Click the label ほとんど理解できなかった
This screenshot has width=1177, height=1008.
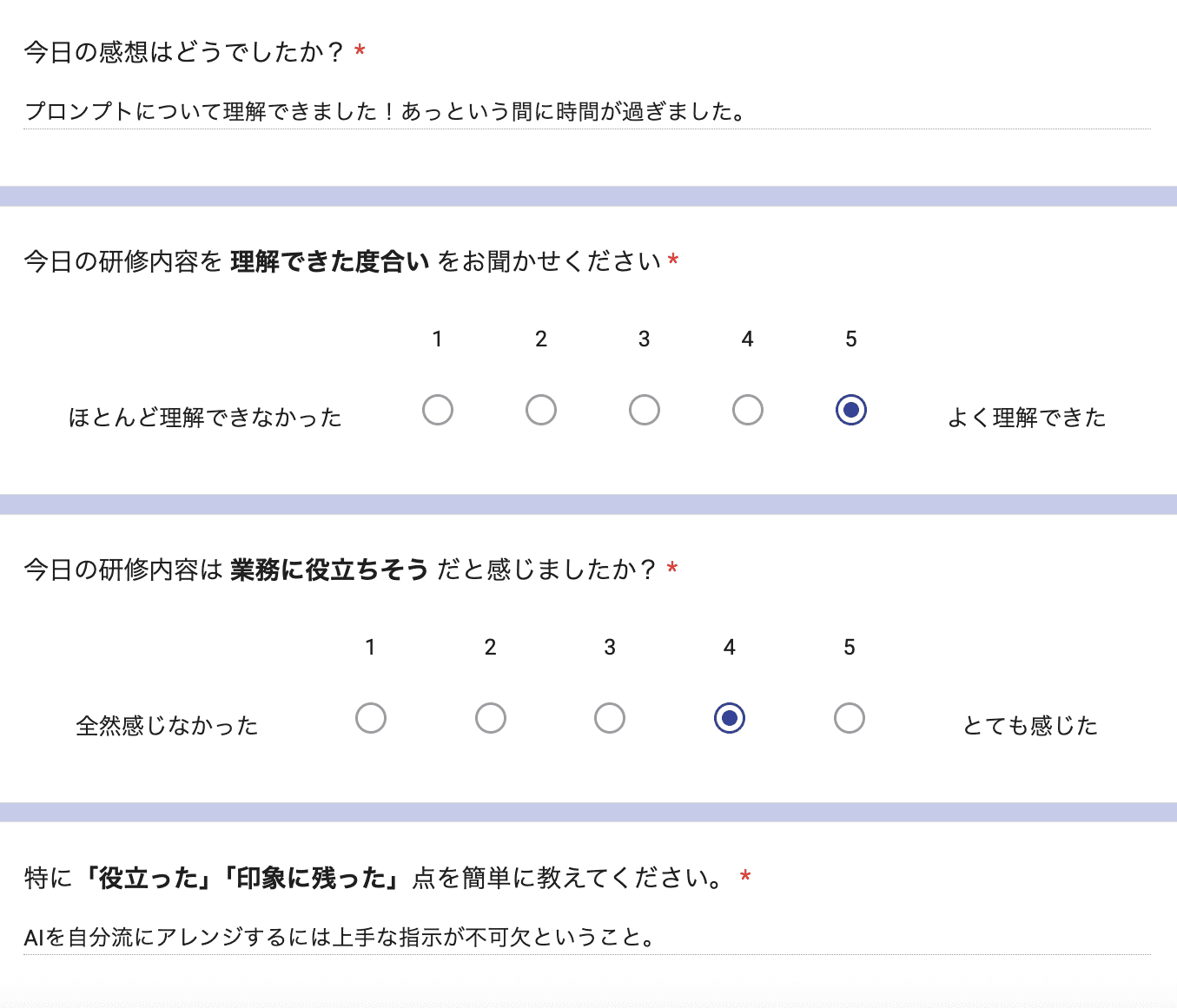click(204, 417)
